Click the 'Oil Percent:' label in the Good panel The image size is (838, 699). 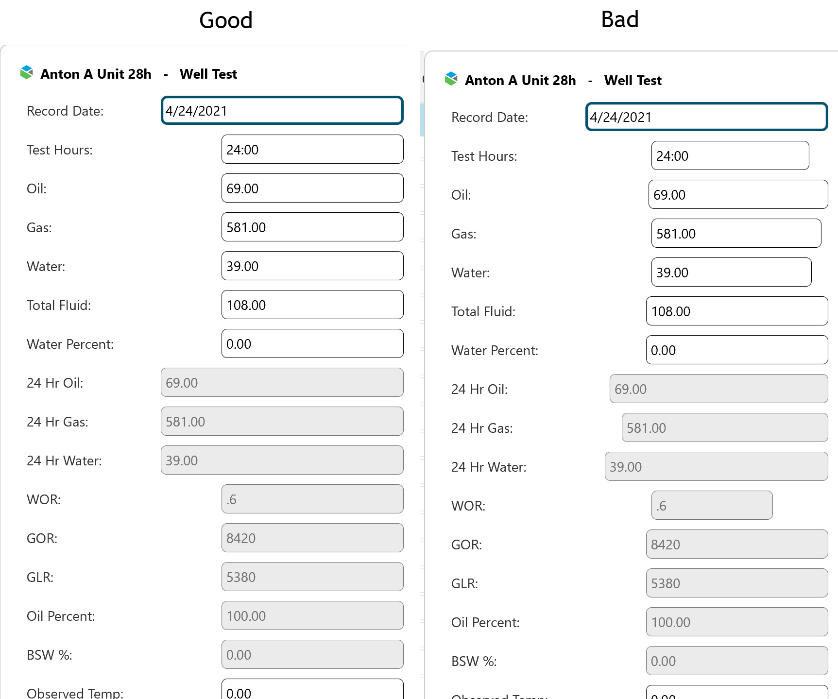(61, 616)
